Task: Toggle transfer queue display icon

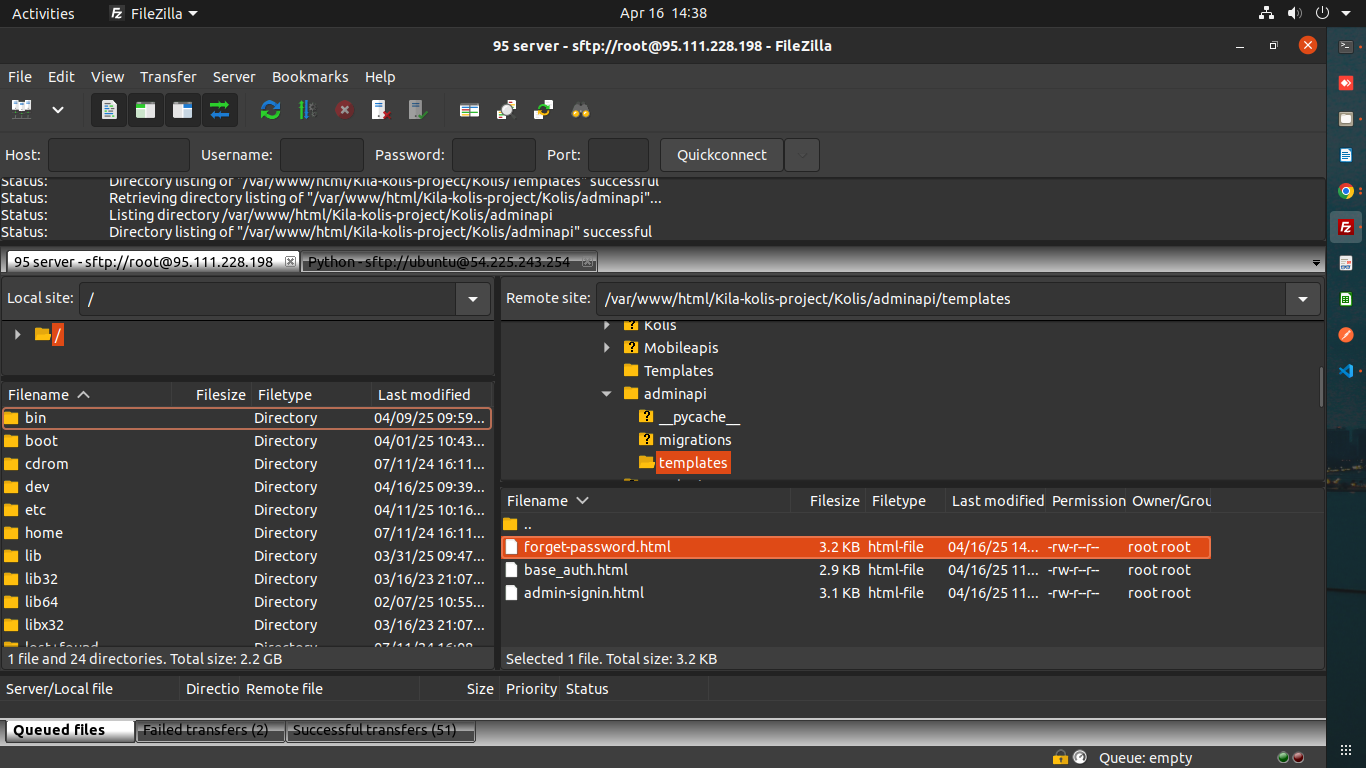Action: tap(219, 109)
